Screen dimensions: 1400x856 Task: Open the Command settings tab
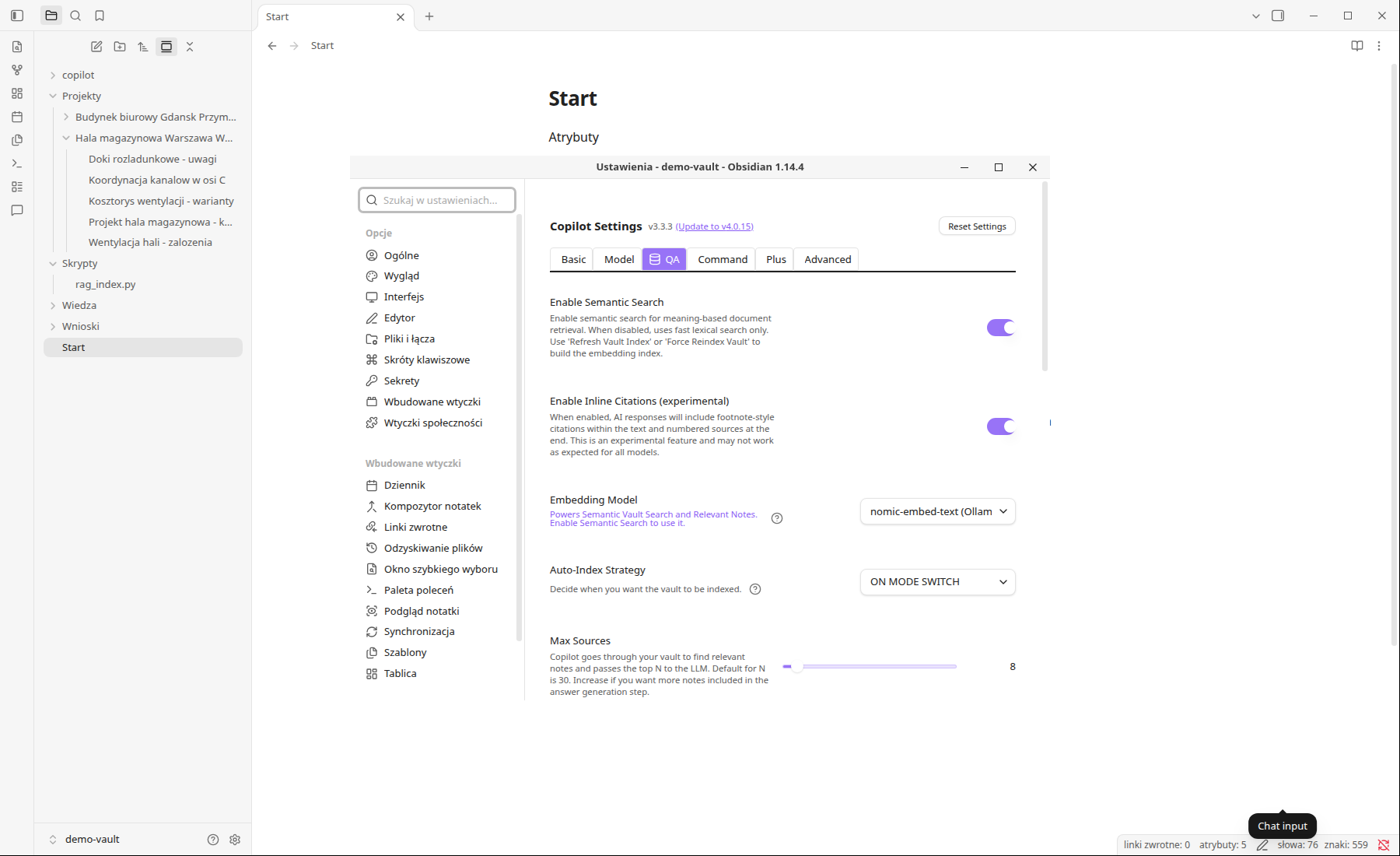coord(723,259)
